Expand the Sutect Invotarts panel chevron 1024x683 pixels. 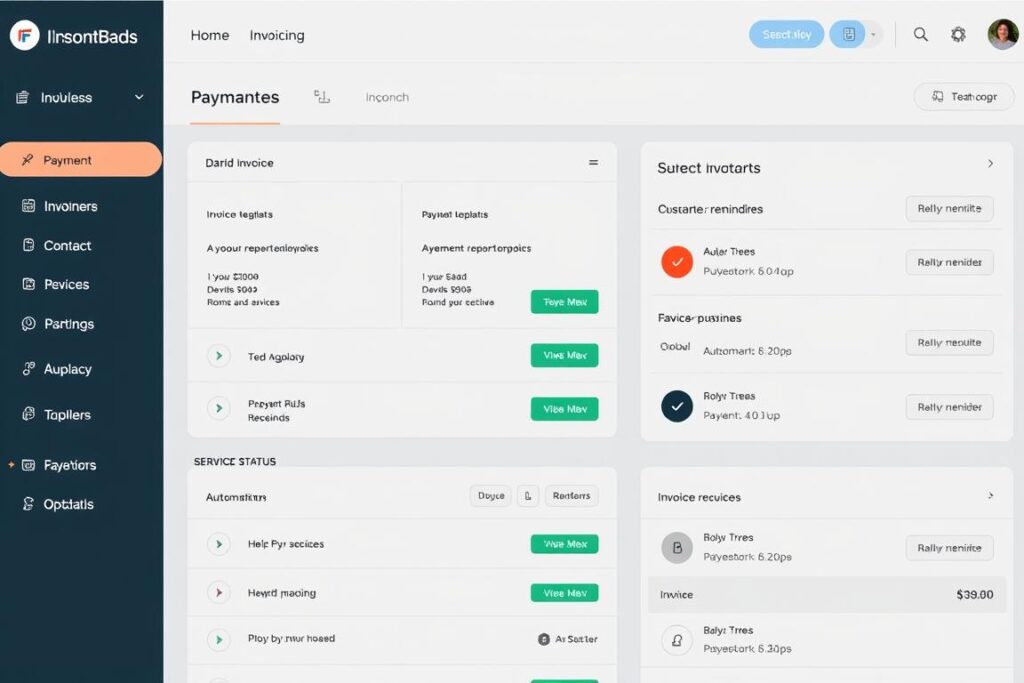(x=990, y=164)
